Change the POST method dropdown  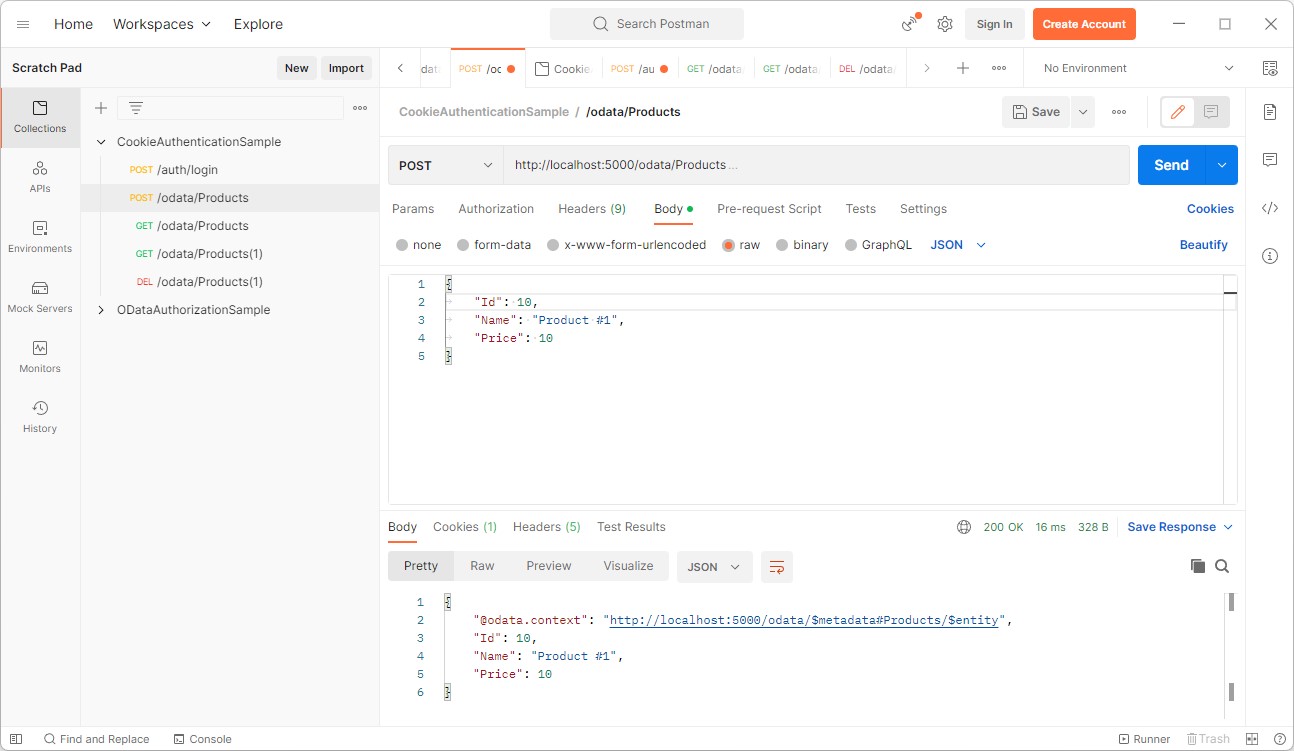(446, 165)
